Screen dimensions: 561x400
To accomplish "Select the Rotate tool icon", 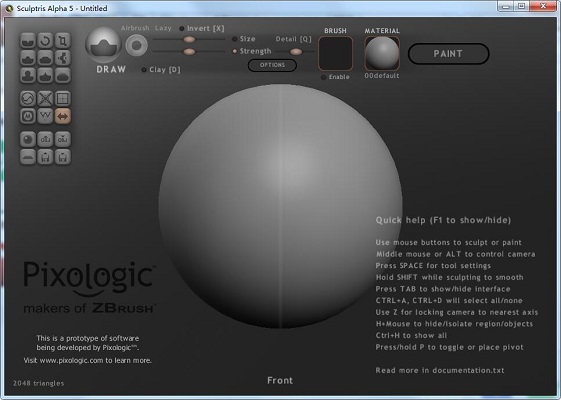I will coord(45,40).
